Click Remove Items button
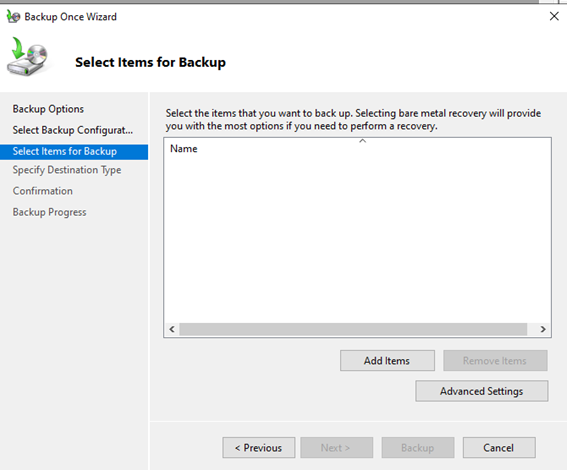 point(495,360)
